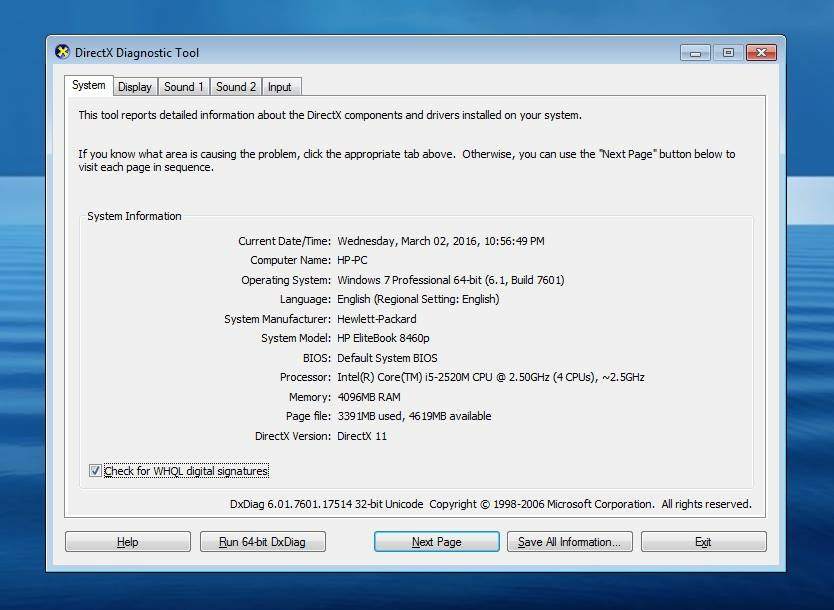Toggle Check for WHQL digital signatures checkbox
This screenshot has width=834, height=610.
95,471
